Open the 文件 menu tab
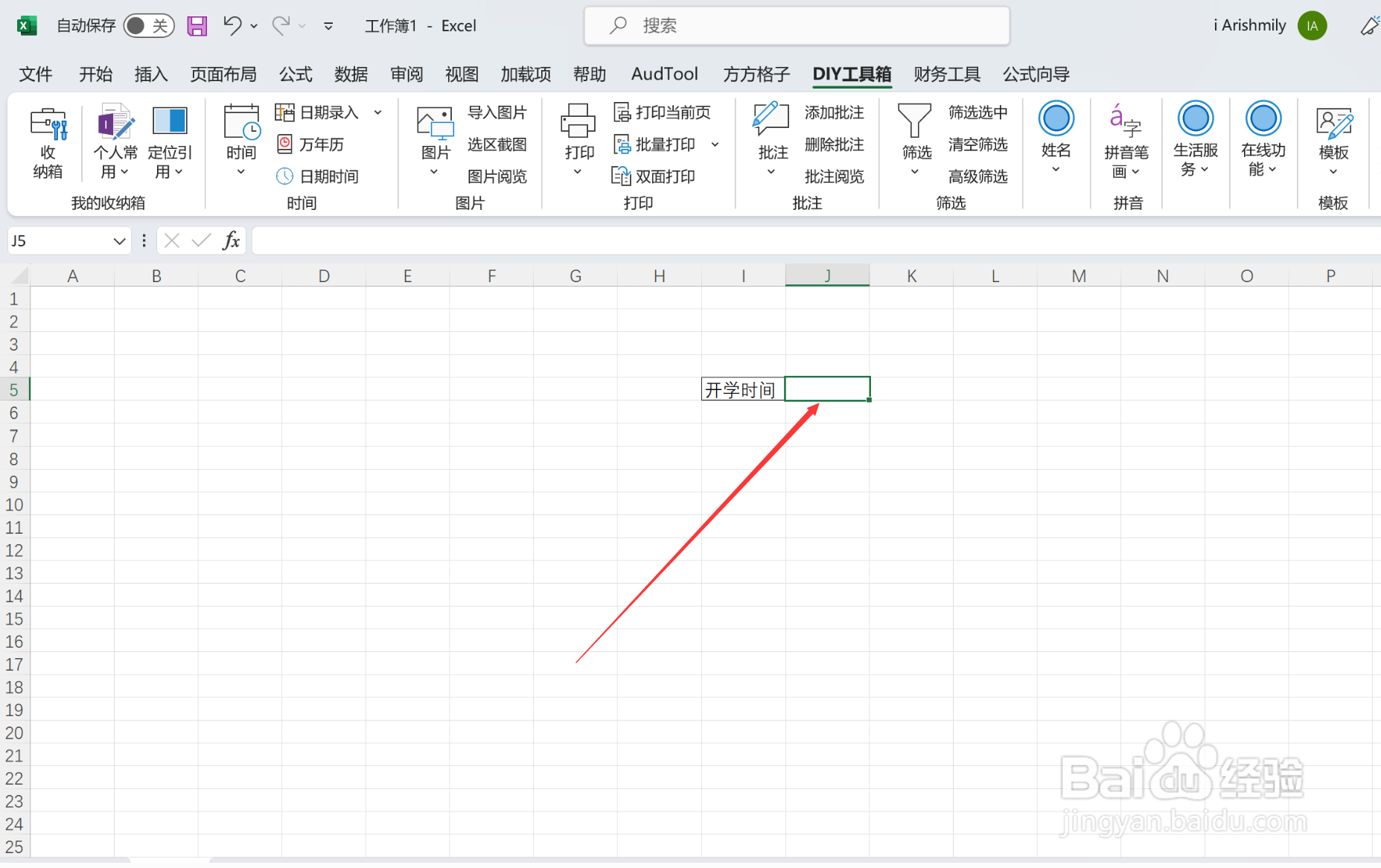Viewport: 1381px width, 868px height. point(35,74)
